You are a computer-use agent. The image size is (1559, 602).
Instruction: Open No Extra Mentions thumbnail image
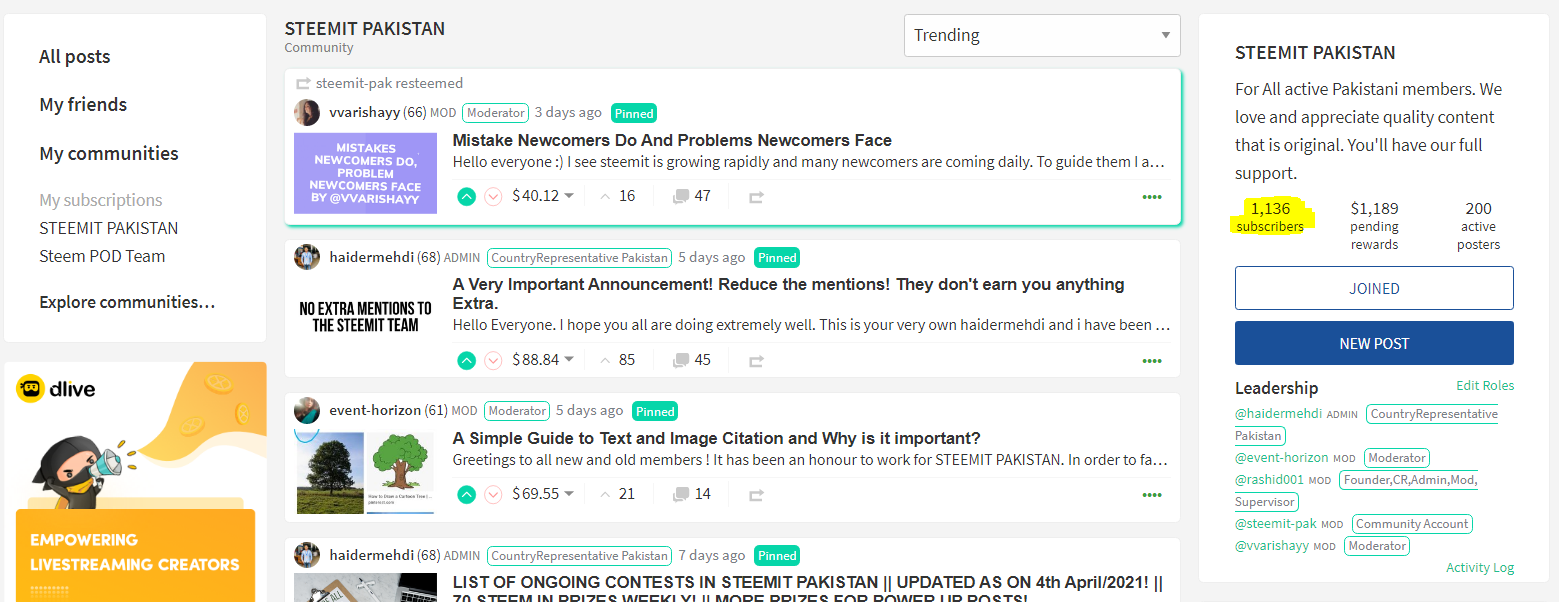pyautogui.click(x=365, y=317)
